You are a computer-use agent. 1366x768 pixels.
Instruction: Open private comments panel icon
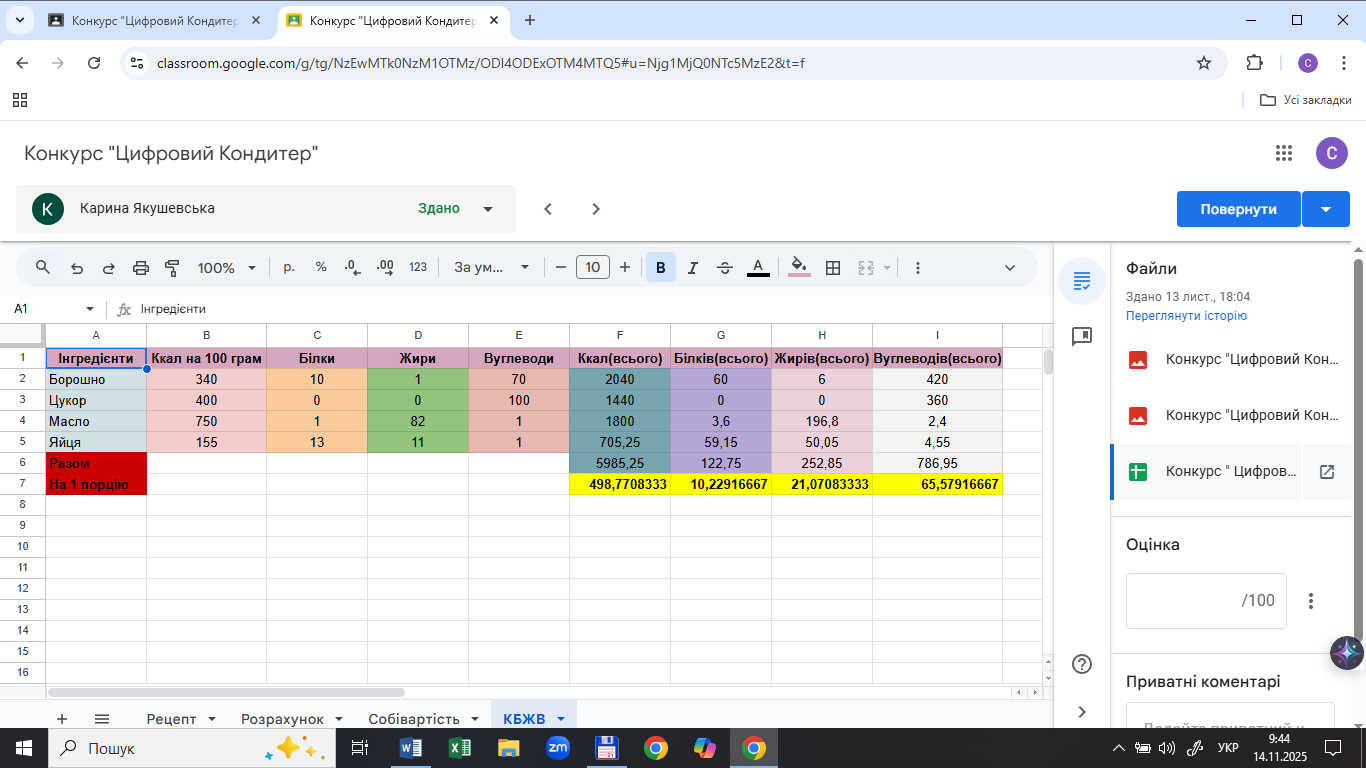coord(1081,336)
